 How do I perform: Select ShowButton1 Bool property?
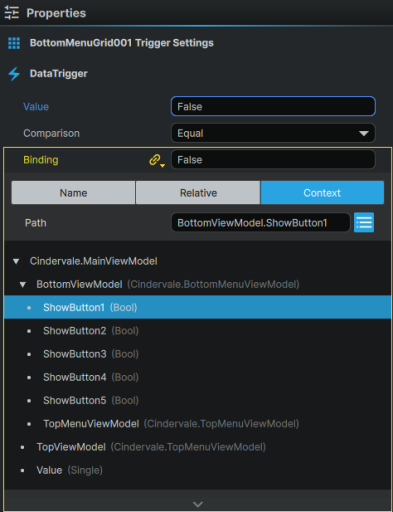pyautogui.click(x=197, y=307)
